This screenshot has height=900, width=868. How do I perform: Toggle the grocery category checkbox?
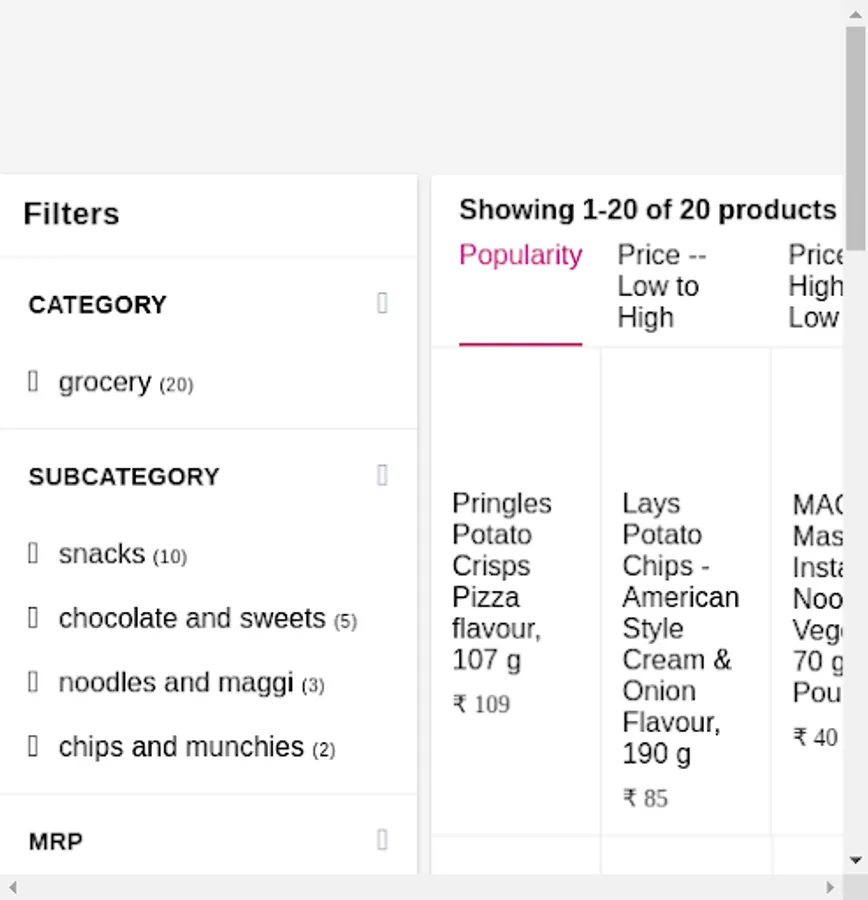33,382
